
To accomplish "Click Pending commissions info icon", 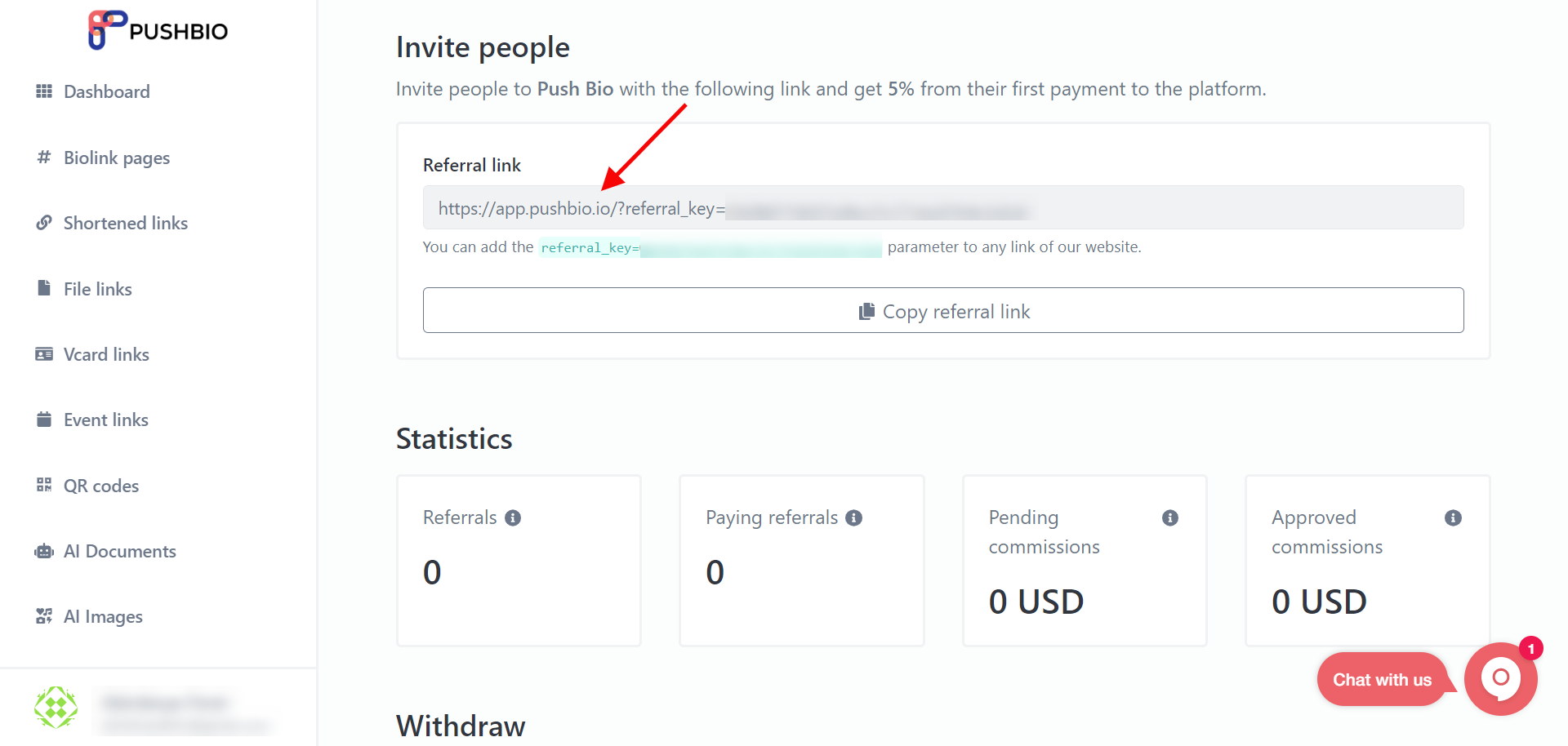I will (1170, 517).
